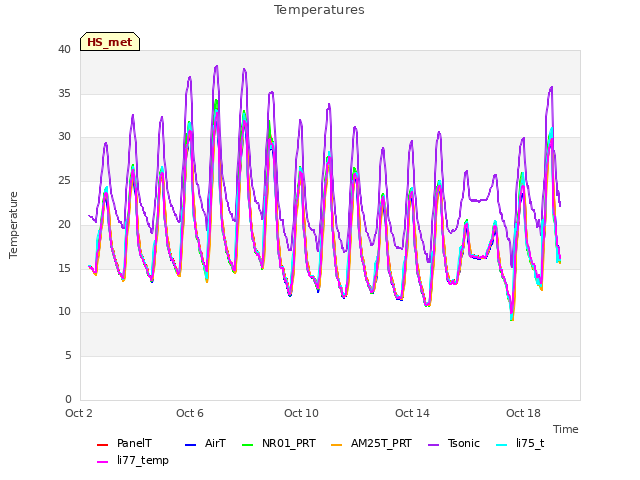This screenshot has width=640, height=480.
Task: Click the 35 y-axis tick label
Action: (x=64, y=93)
